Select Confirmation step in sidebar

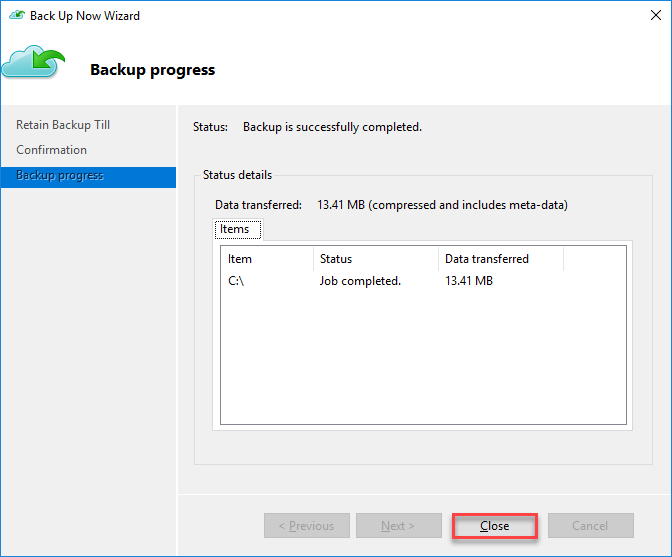pyautogui.click(x=51, y=150)
